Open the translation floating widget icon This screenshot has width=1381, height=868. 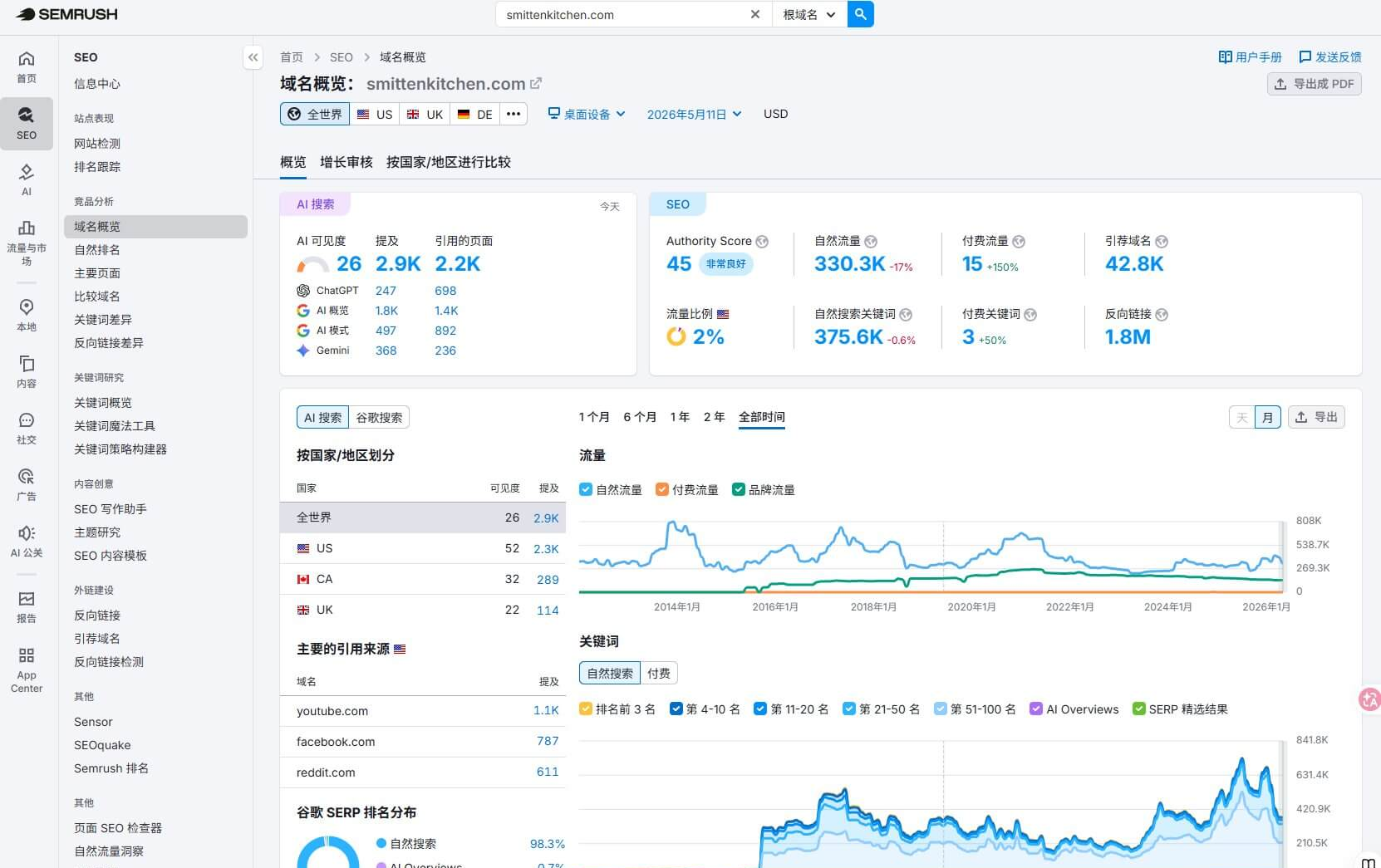(x=1370, y=699)
